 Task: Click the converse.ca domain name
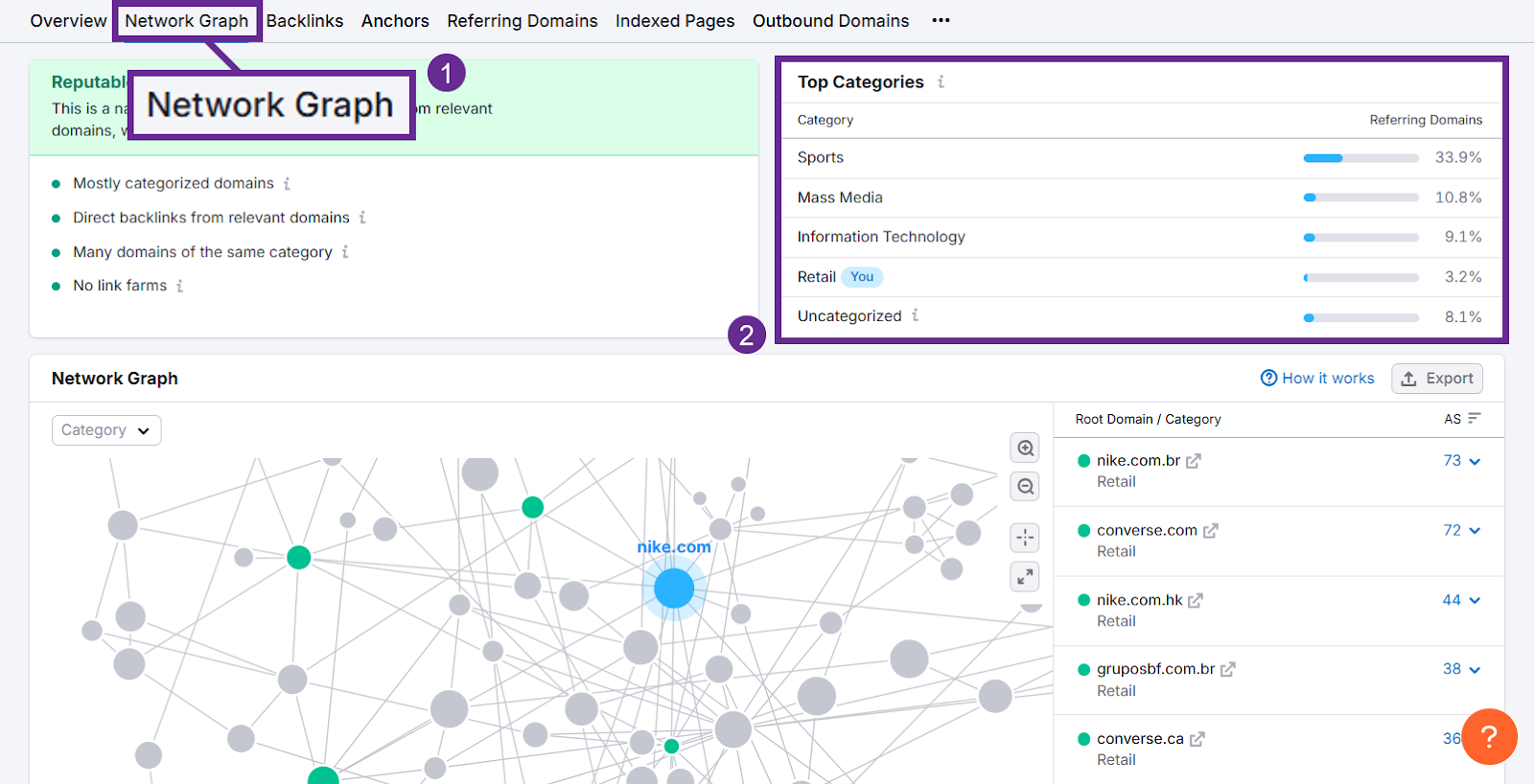tap(1140, 739)
